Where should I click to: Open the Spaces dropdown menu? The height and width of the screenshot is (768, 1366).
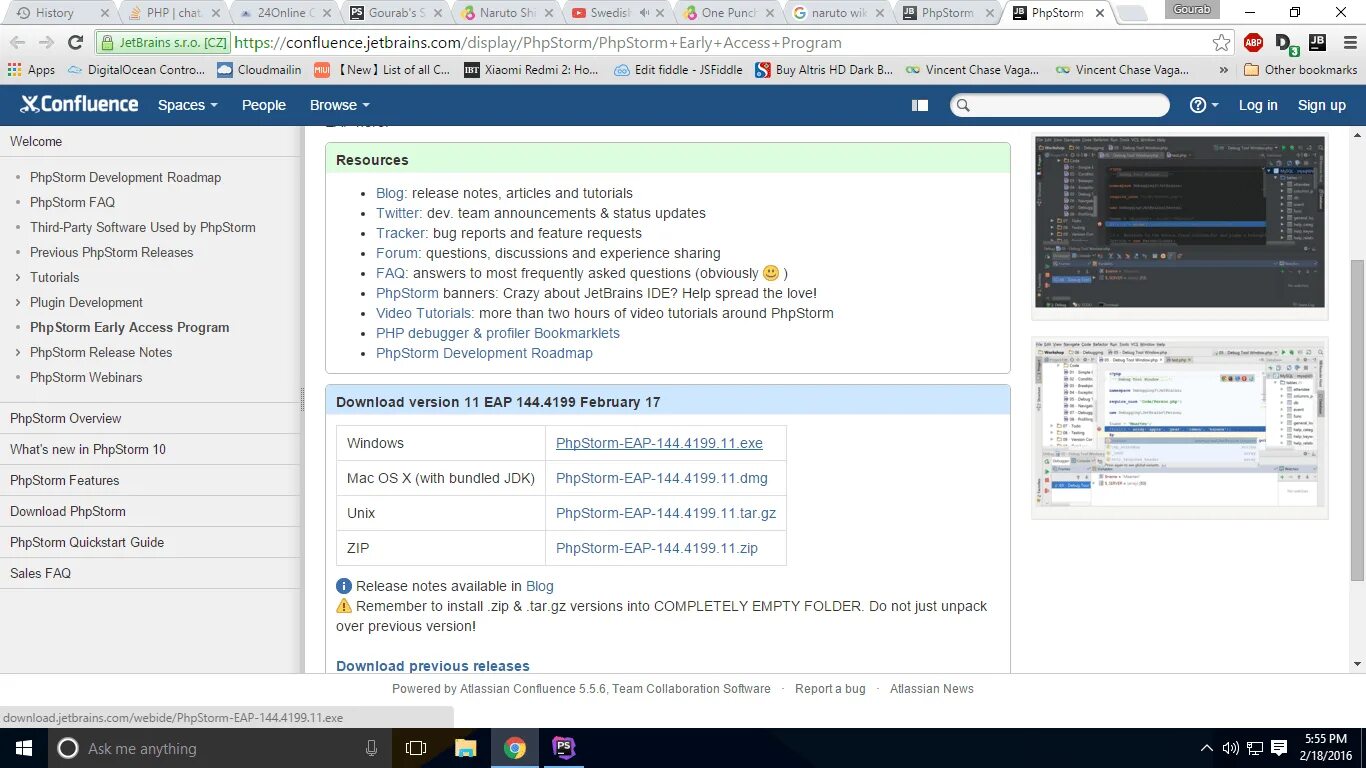(187, 105)
